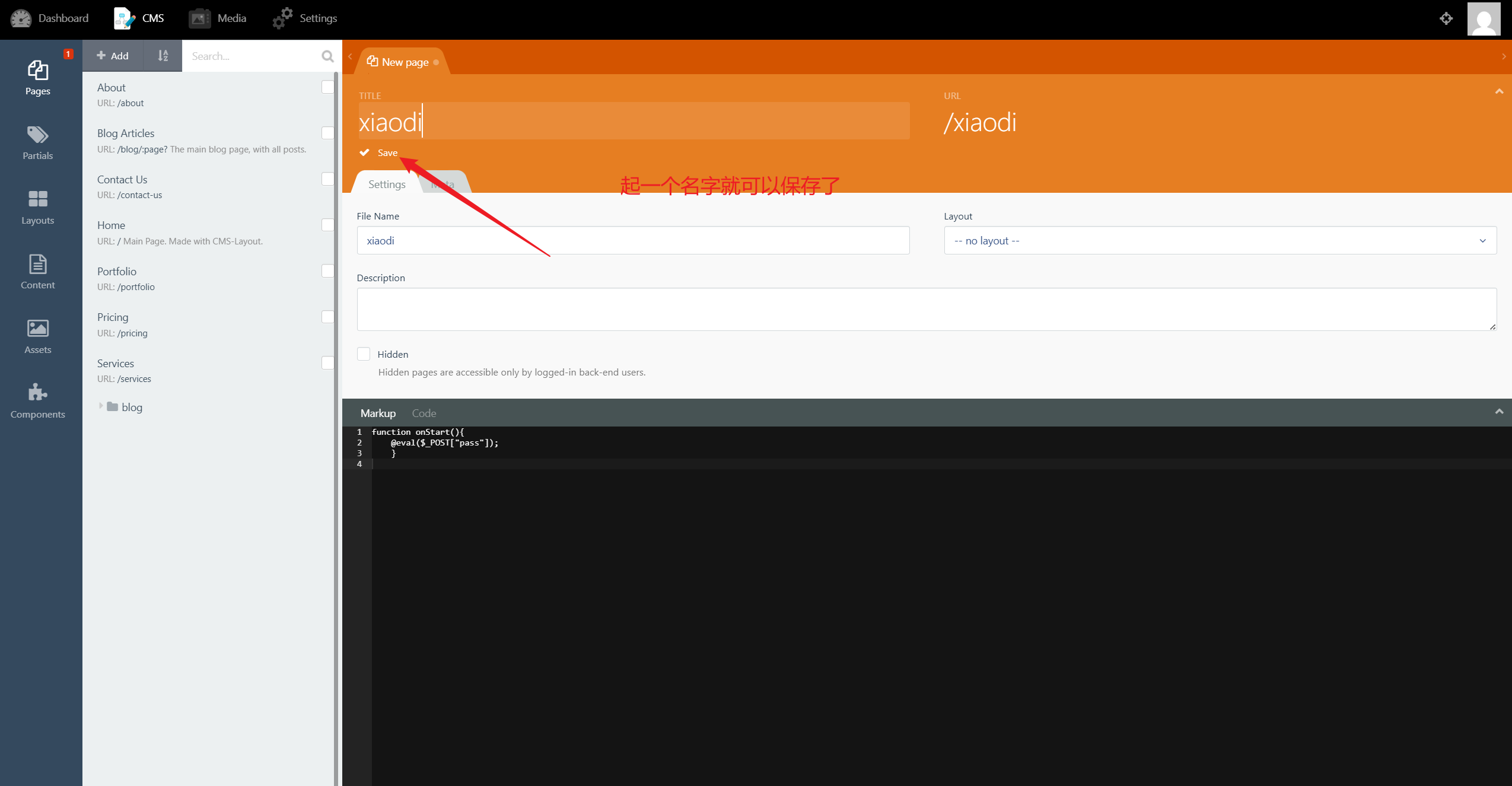Screen dimensions: 1512x786
Task: Open the Partials sidebar section
Action: [x=37, y=142]
